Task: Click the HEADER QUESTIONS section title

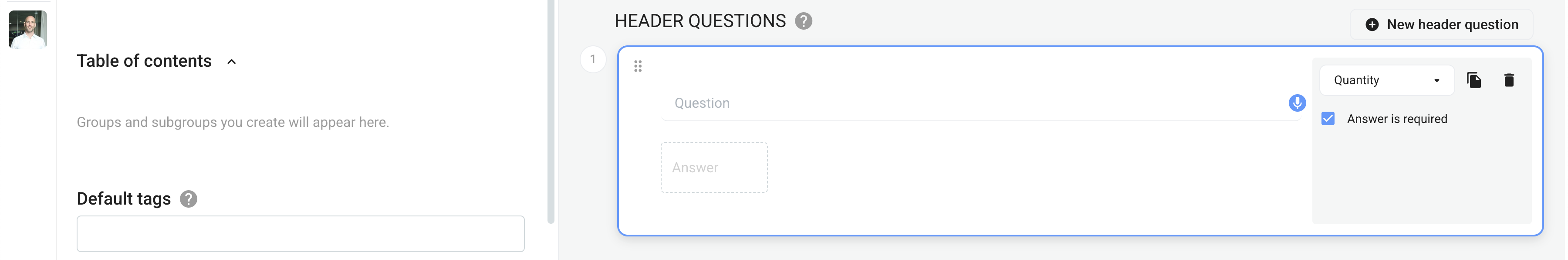Action: point(700,21)
